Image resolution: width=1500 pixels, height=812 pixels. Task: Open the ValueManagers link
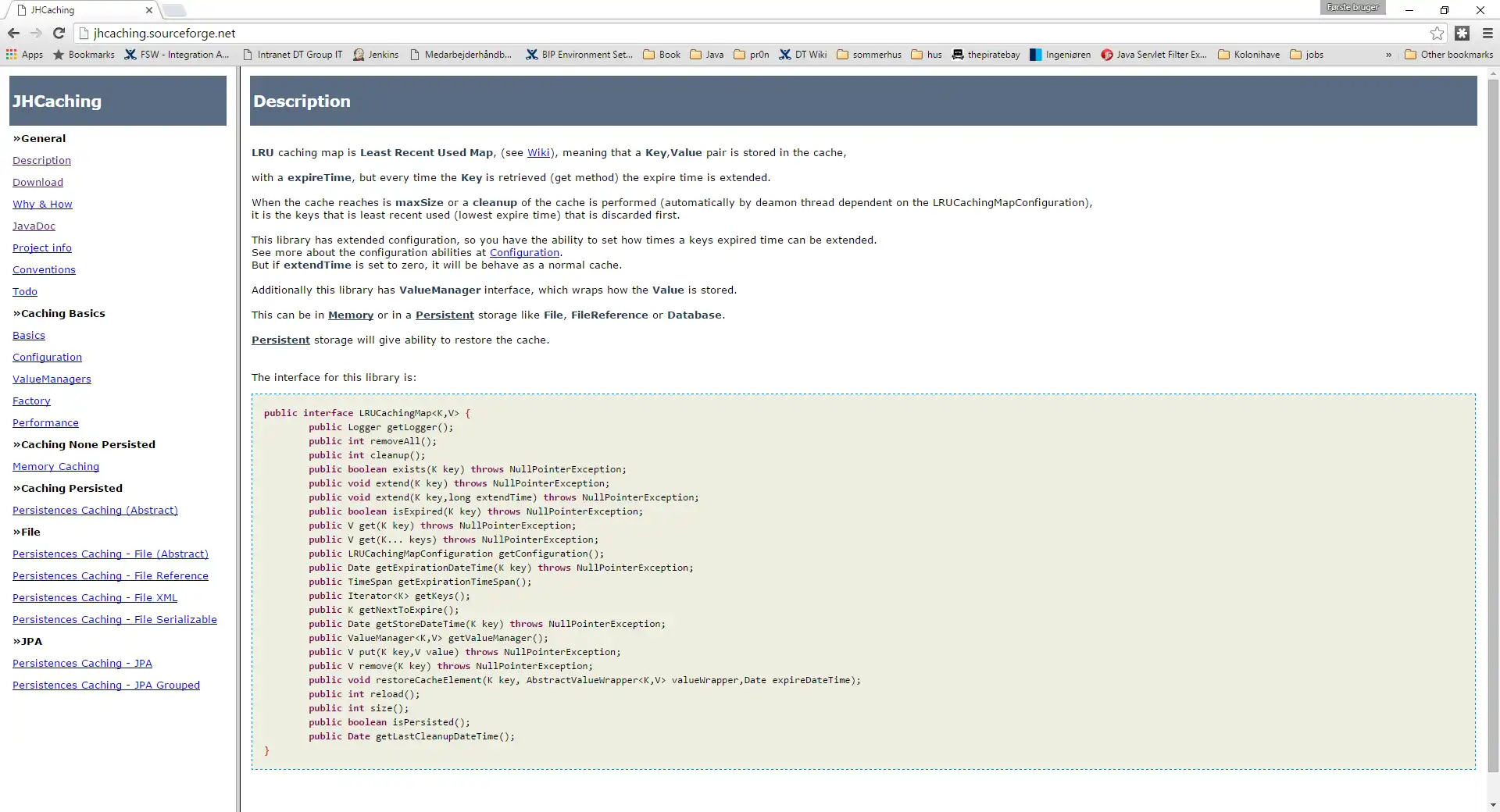point(52,379)
